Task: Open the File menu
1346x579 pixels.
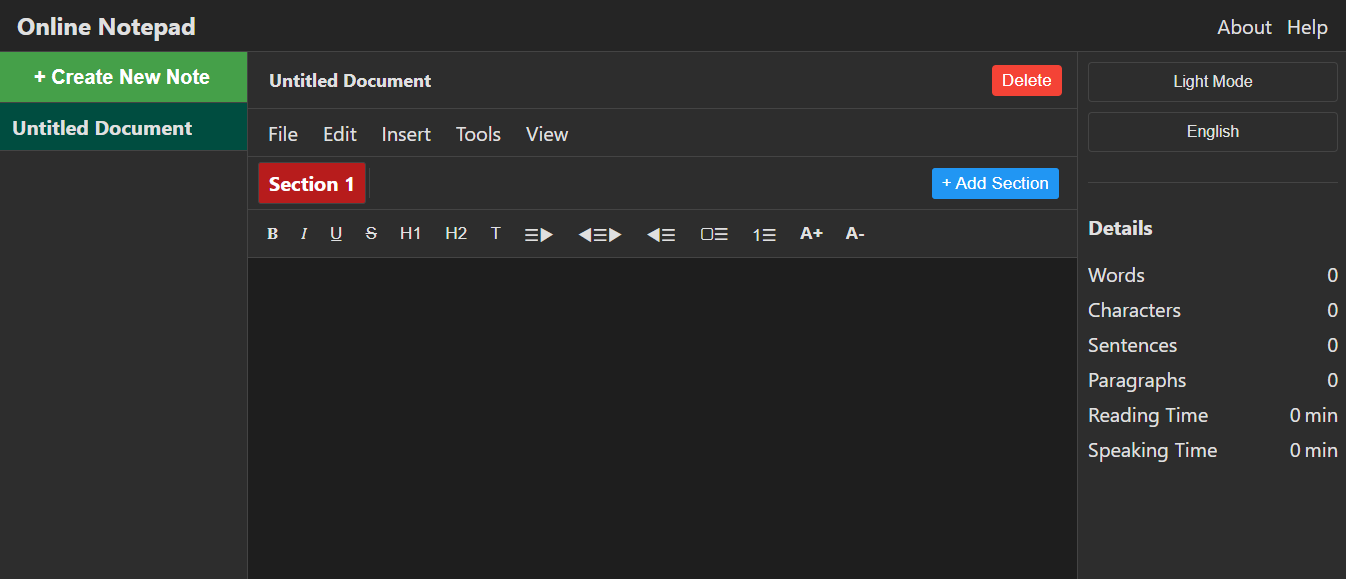Action: [283, 133]
